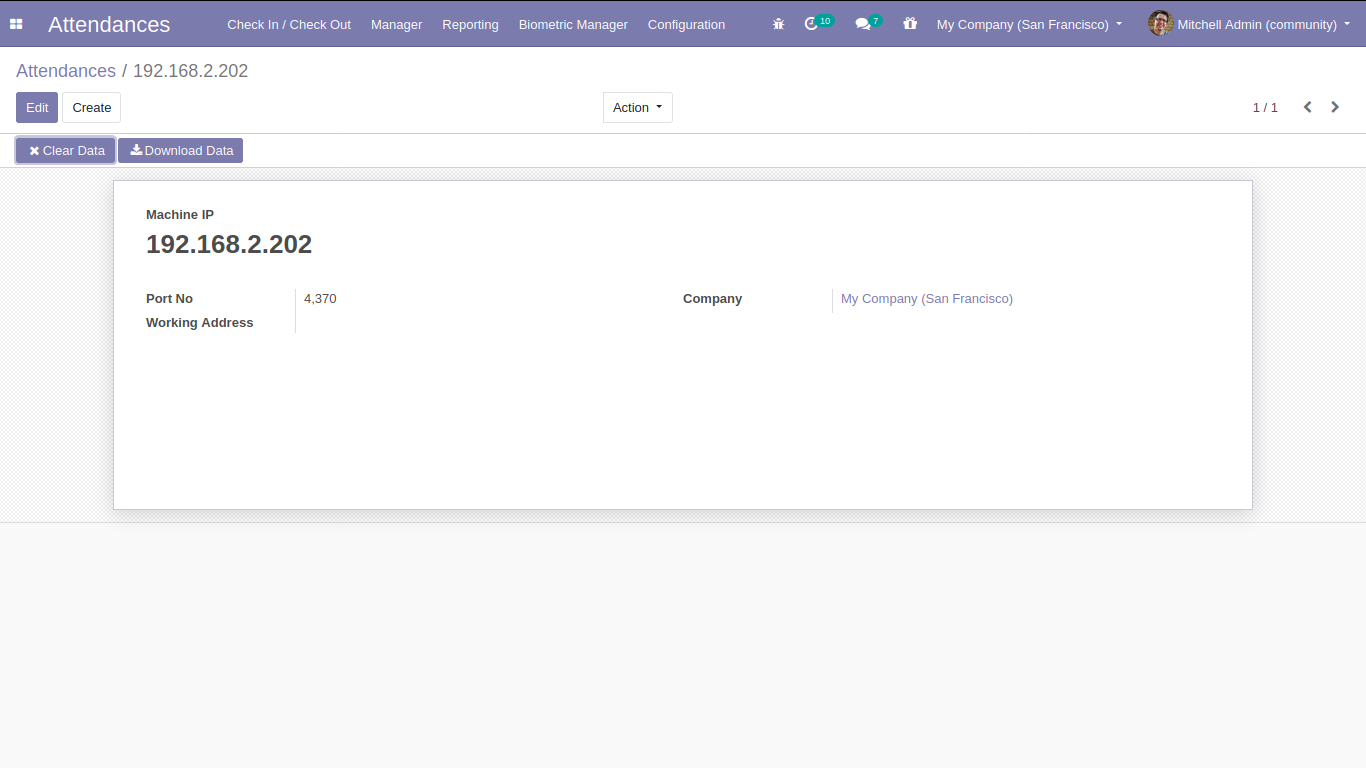
Task: Click the gift icon in navbar
Action: [x=909, y=24]
